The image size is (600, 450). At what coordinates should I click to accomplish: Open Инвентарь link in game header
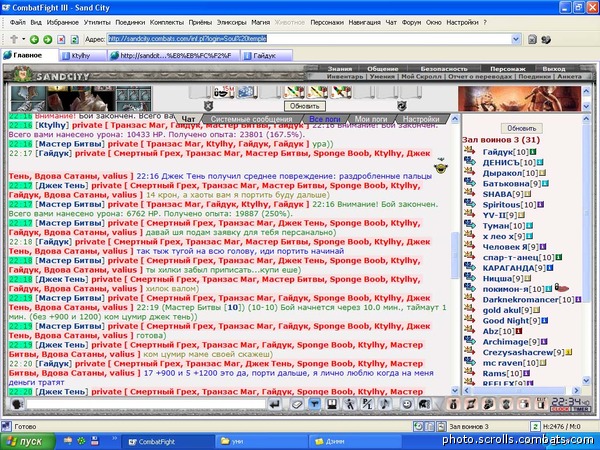(345, 77)
